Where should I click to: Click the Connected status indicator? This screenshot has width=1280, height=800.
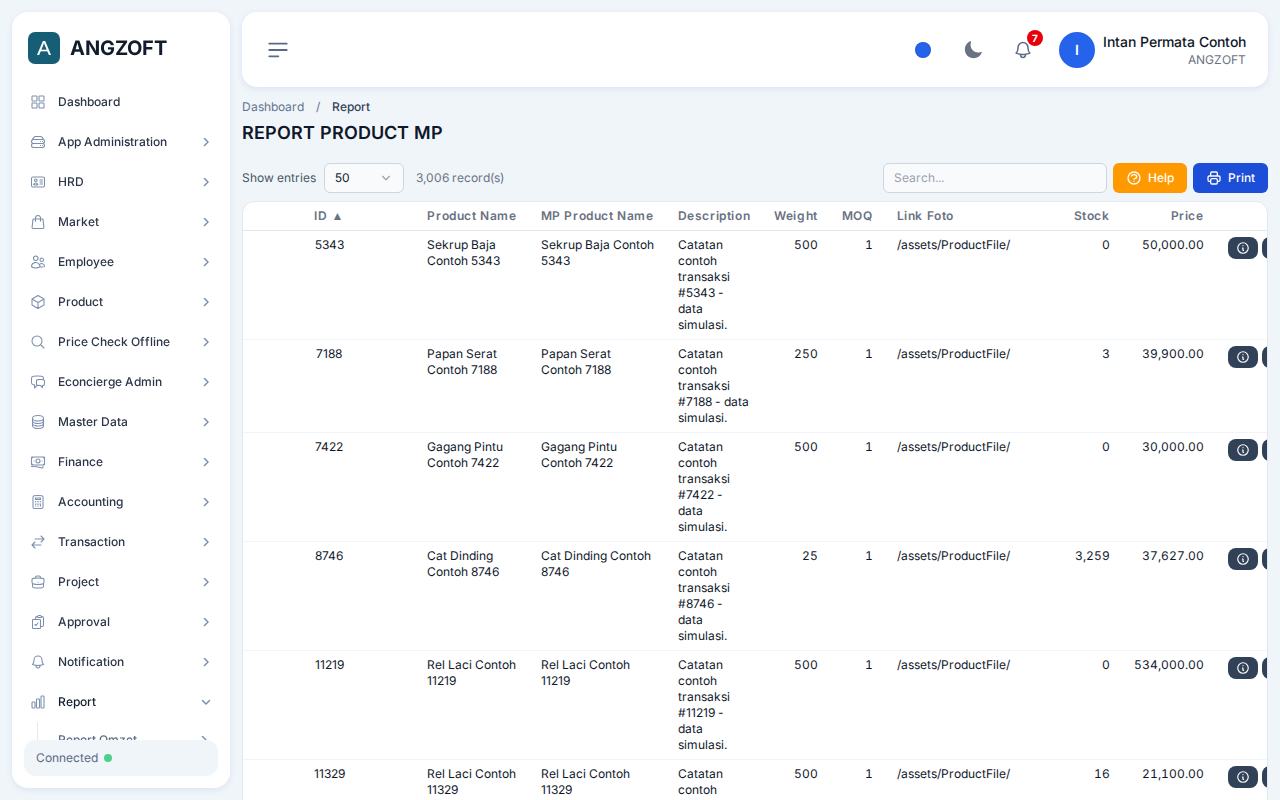121,758
